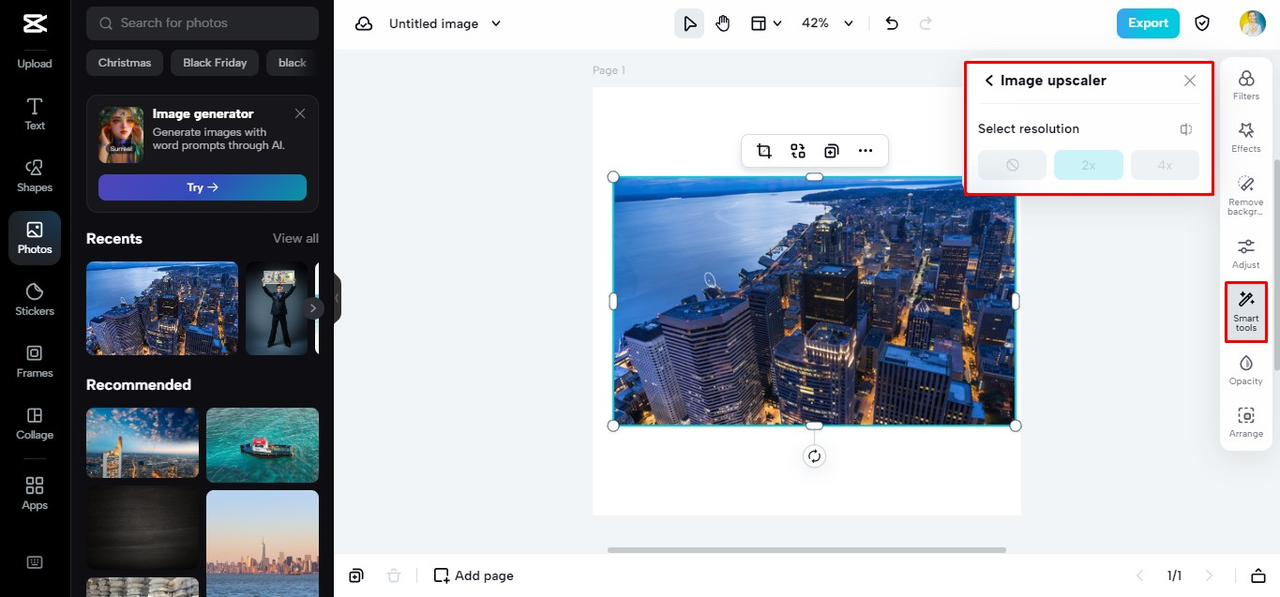The width and height of the screenshot is (1280, 597).
Task: Open the Collage panel
Action: [x=34, y=424]
